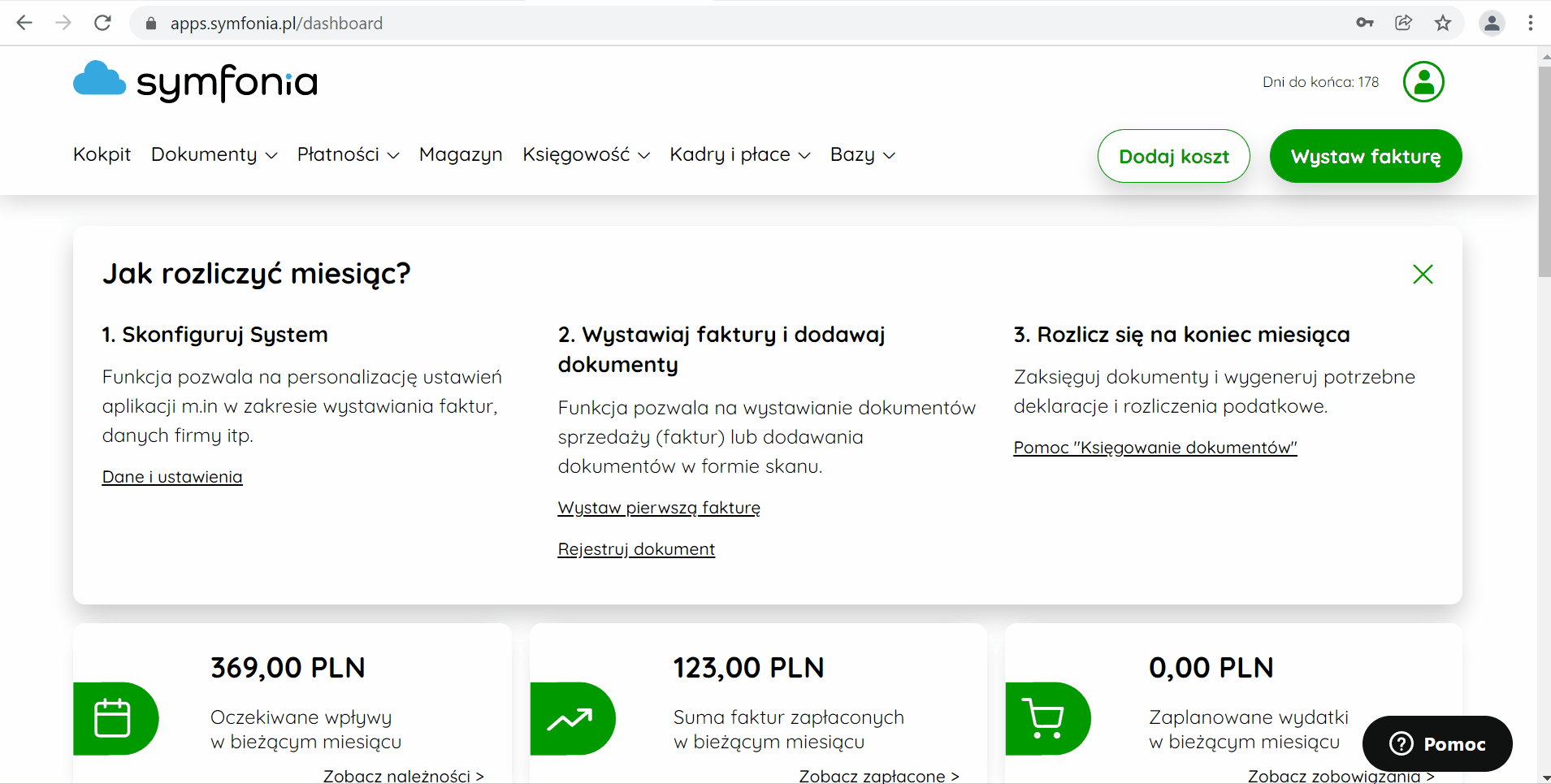Click the Wystaw fakturę button

click(1366, 156)
